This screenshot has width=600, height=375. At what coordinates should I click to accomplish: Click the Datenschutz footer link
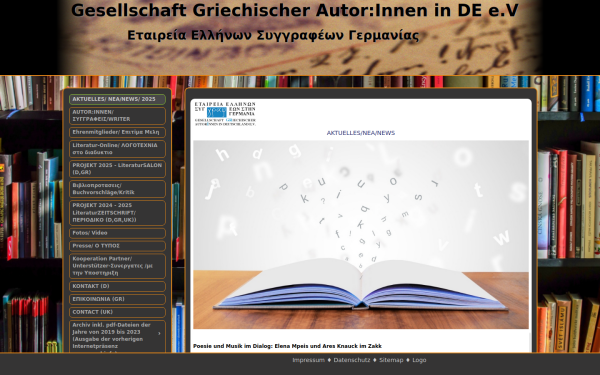tap(352, 360)
